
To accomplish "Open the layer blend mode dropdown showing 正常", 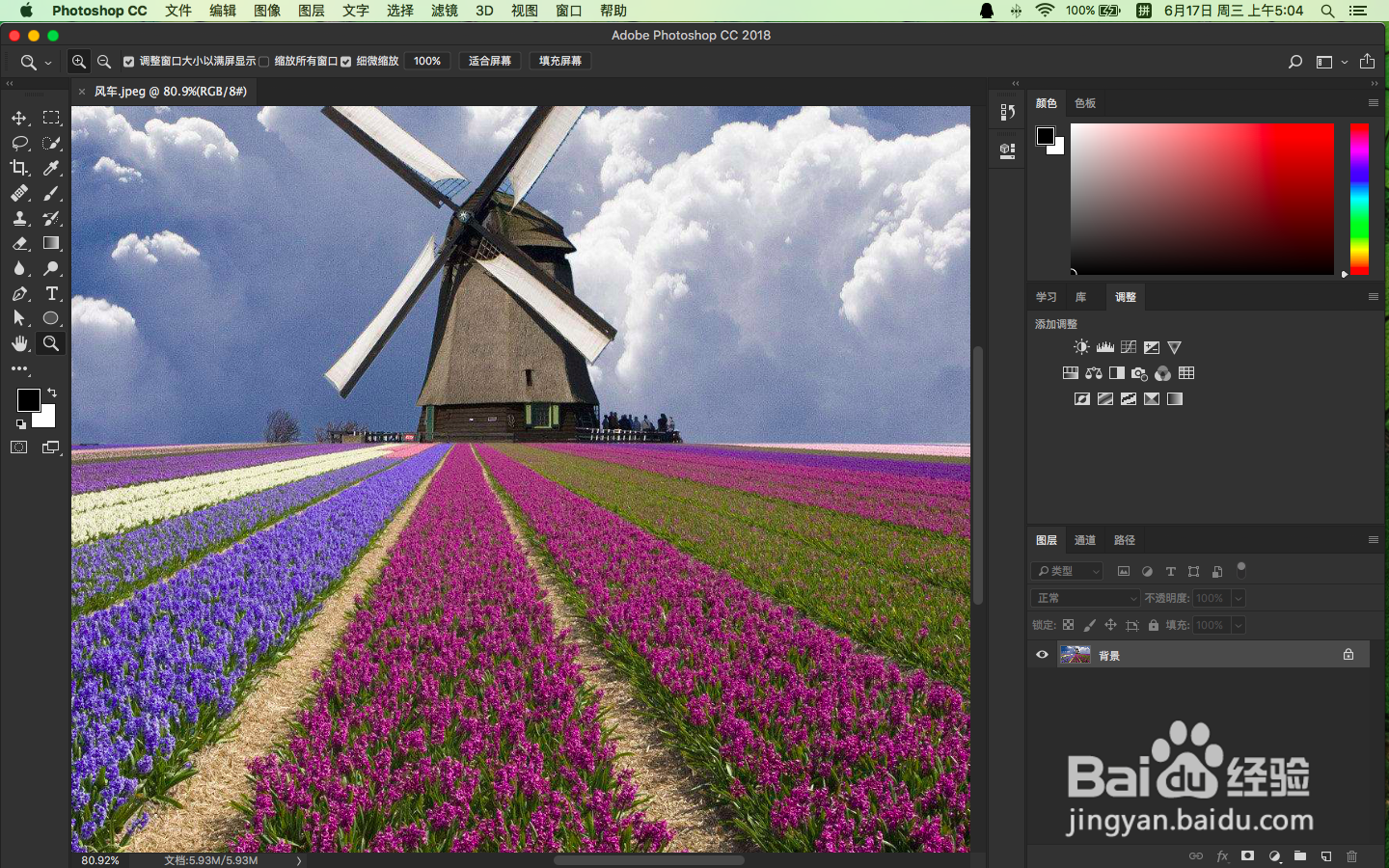I will 1082,598.
